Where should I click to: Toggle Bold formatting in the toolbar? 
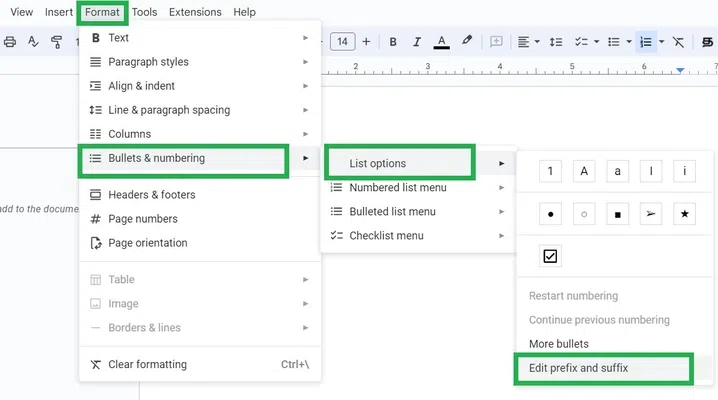tap(393, 42)
